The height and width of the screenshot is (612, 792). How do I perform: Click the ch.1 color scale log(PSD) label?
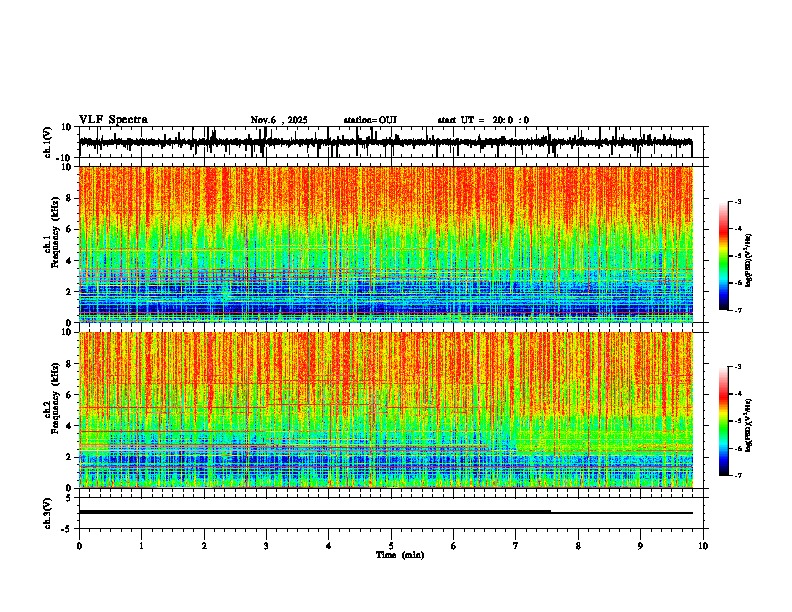tap(749, 261)
